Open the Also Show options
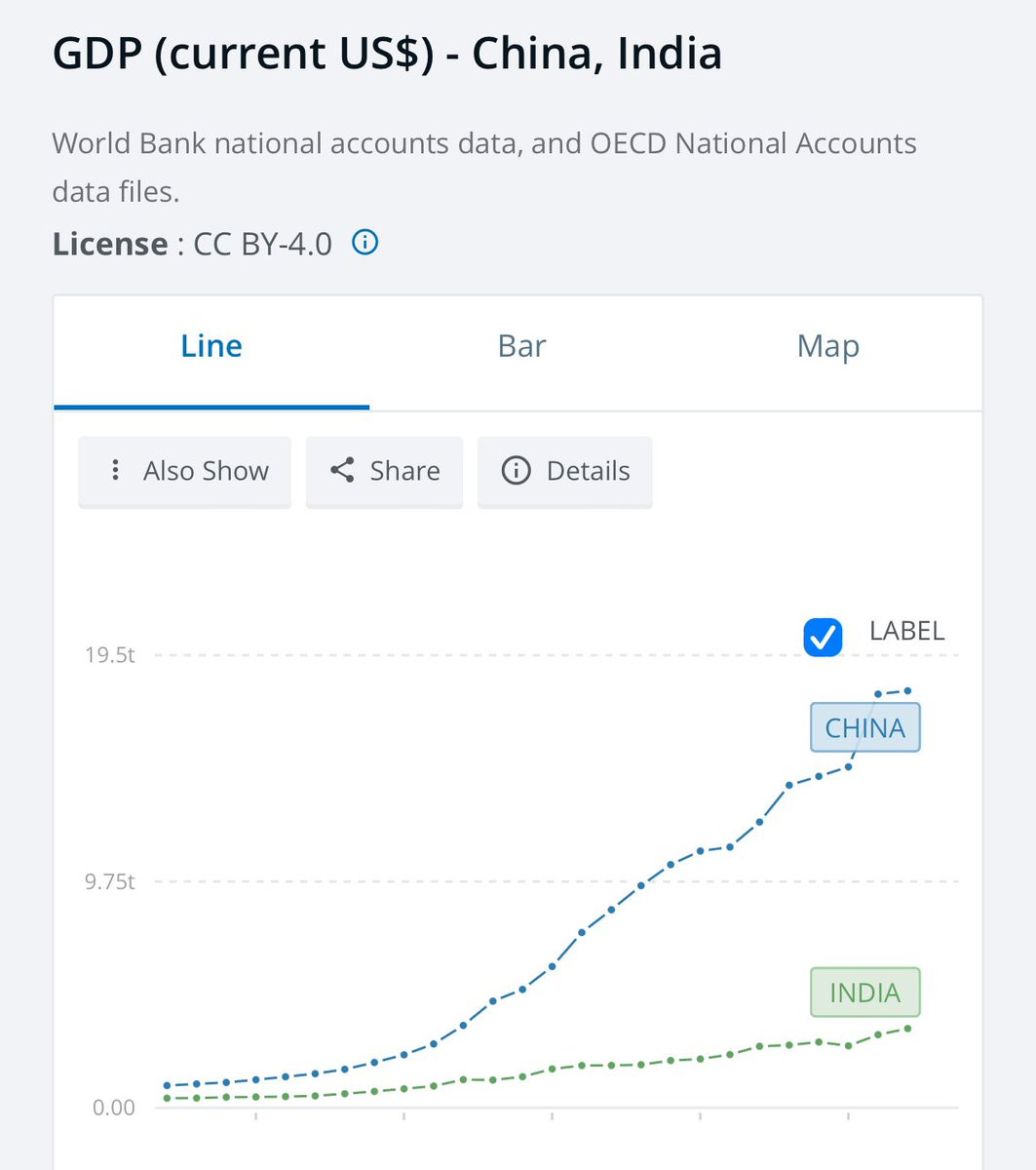Viewport: 1036px width, 1170px height. click(184, 472)
